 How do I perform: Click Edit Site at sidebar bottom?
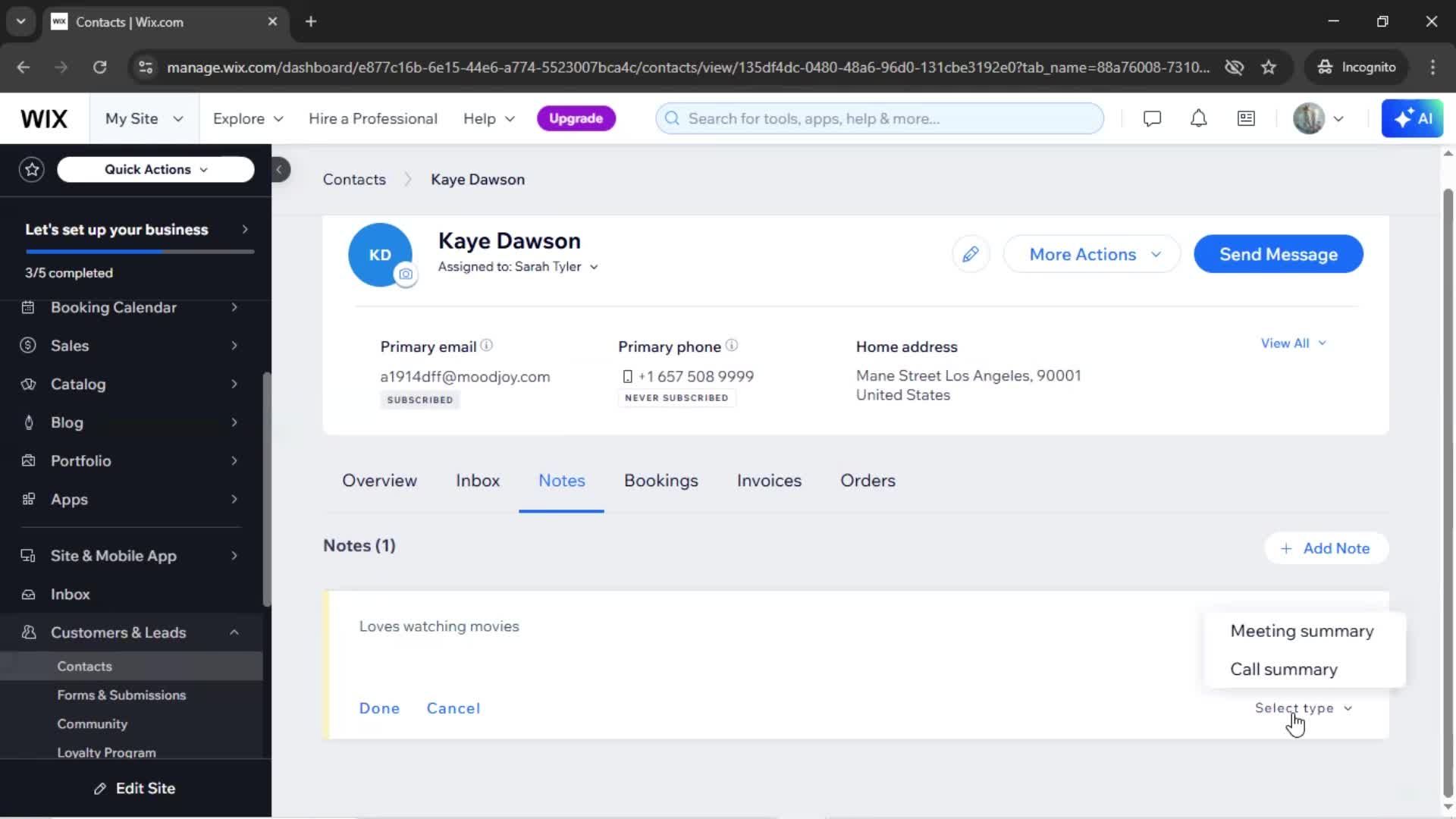[x=136, y=789]
